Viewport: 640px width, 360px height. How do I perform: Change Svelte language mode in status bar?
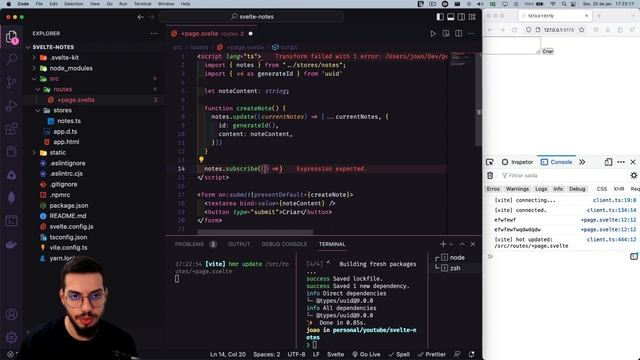[x=336, y=354]
